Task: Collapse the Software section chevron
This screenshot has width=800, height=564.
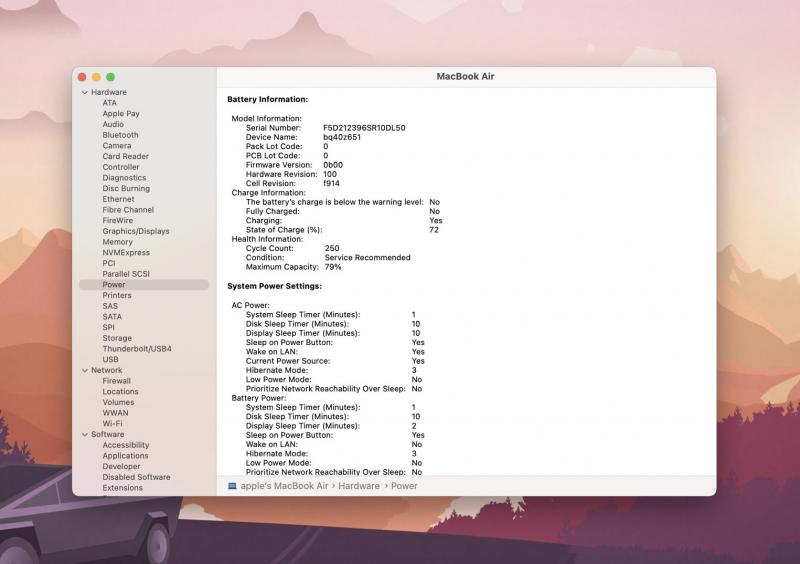Action: (x=85, y=434)
